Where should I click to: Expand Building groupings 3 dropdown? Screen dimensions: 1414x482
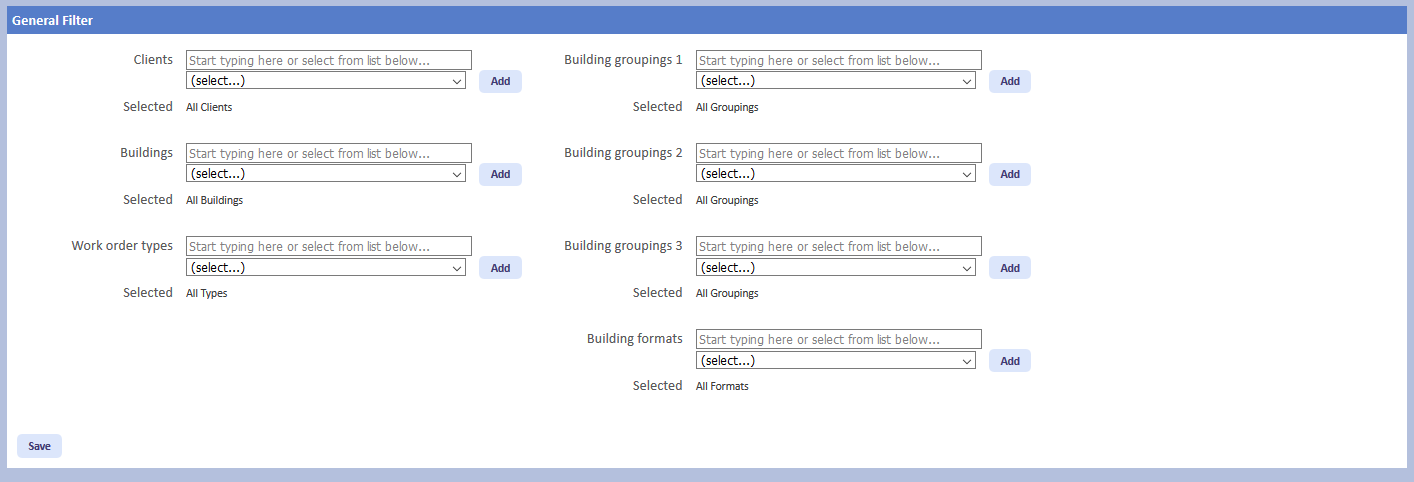[836, 268]
